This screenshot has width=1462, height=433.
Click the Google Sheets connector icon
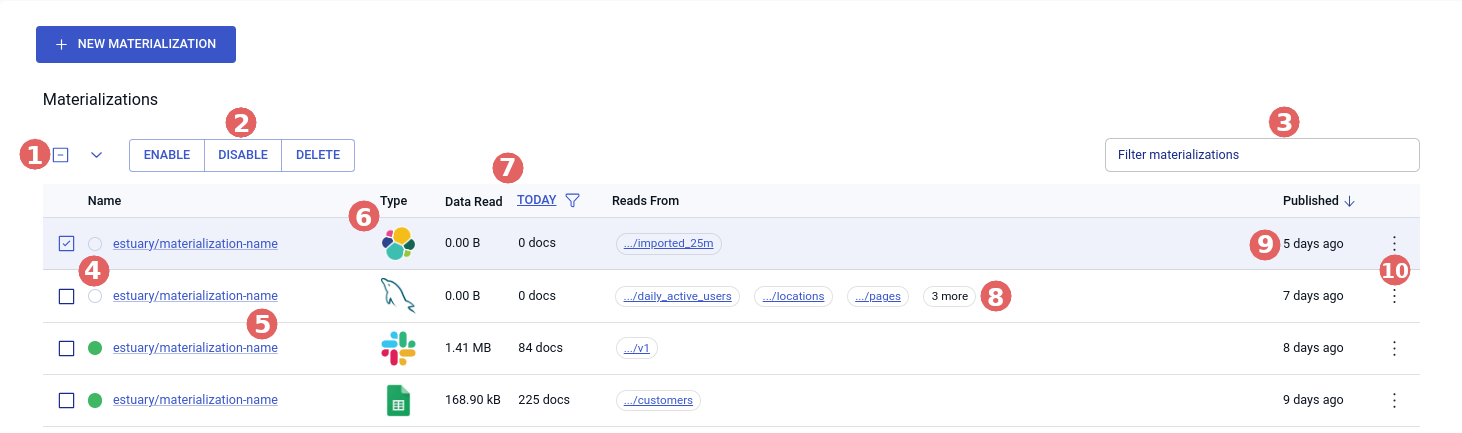coord(398,400)
